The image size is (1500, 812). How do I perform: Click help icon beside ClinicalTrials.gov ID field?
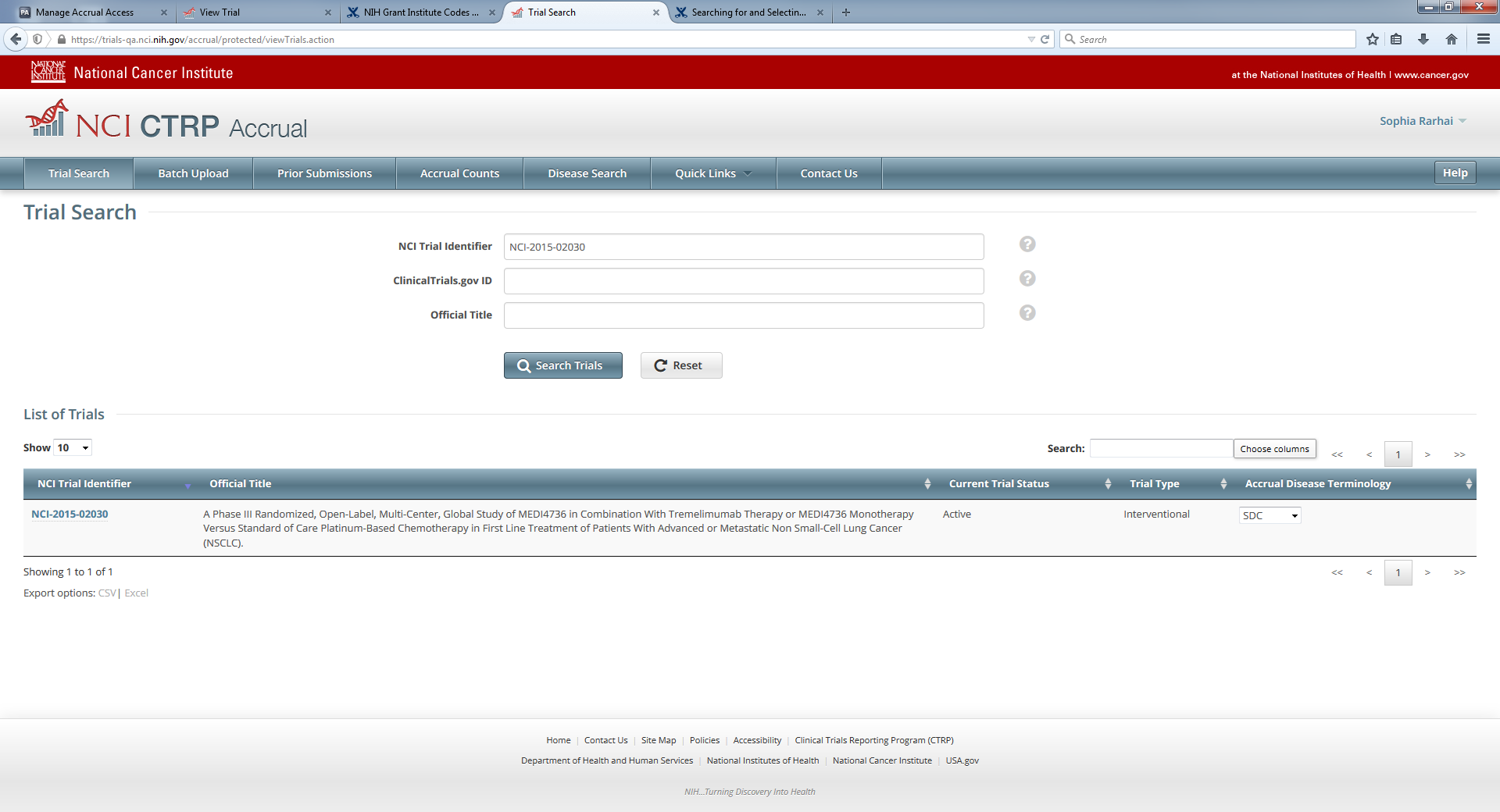click(1027, 279)
